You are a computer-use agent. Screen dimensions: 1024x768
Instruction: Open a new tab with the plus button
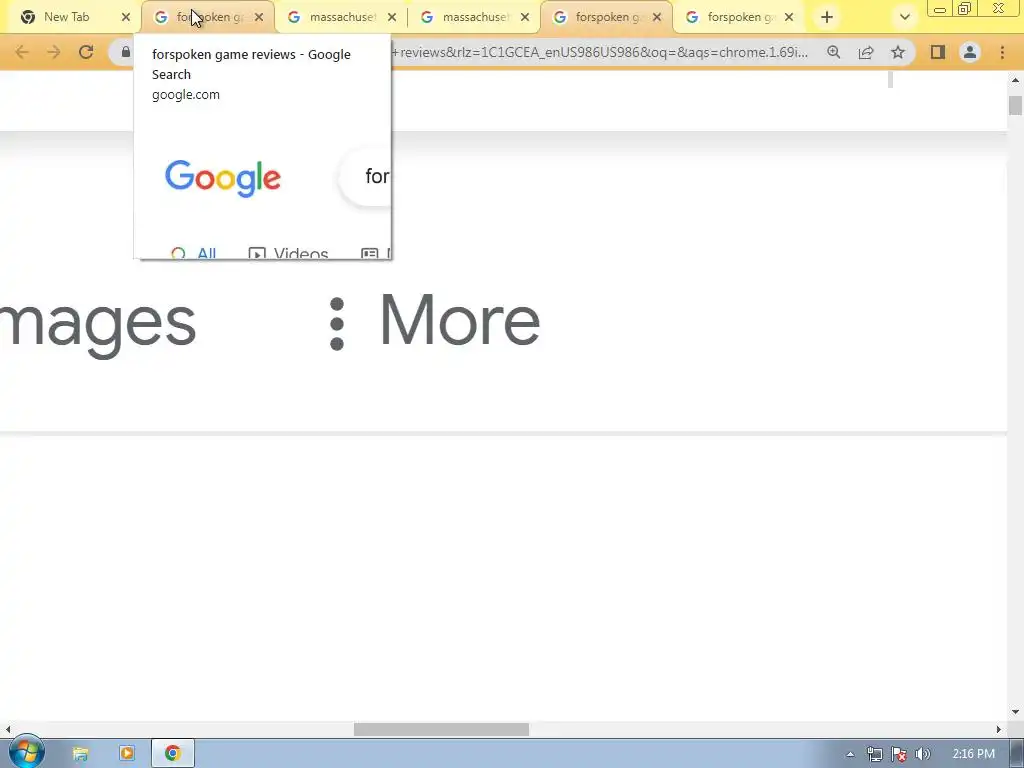point(827,18)
